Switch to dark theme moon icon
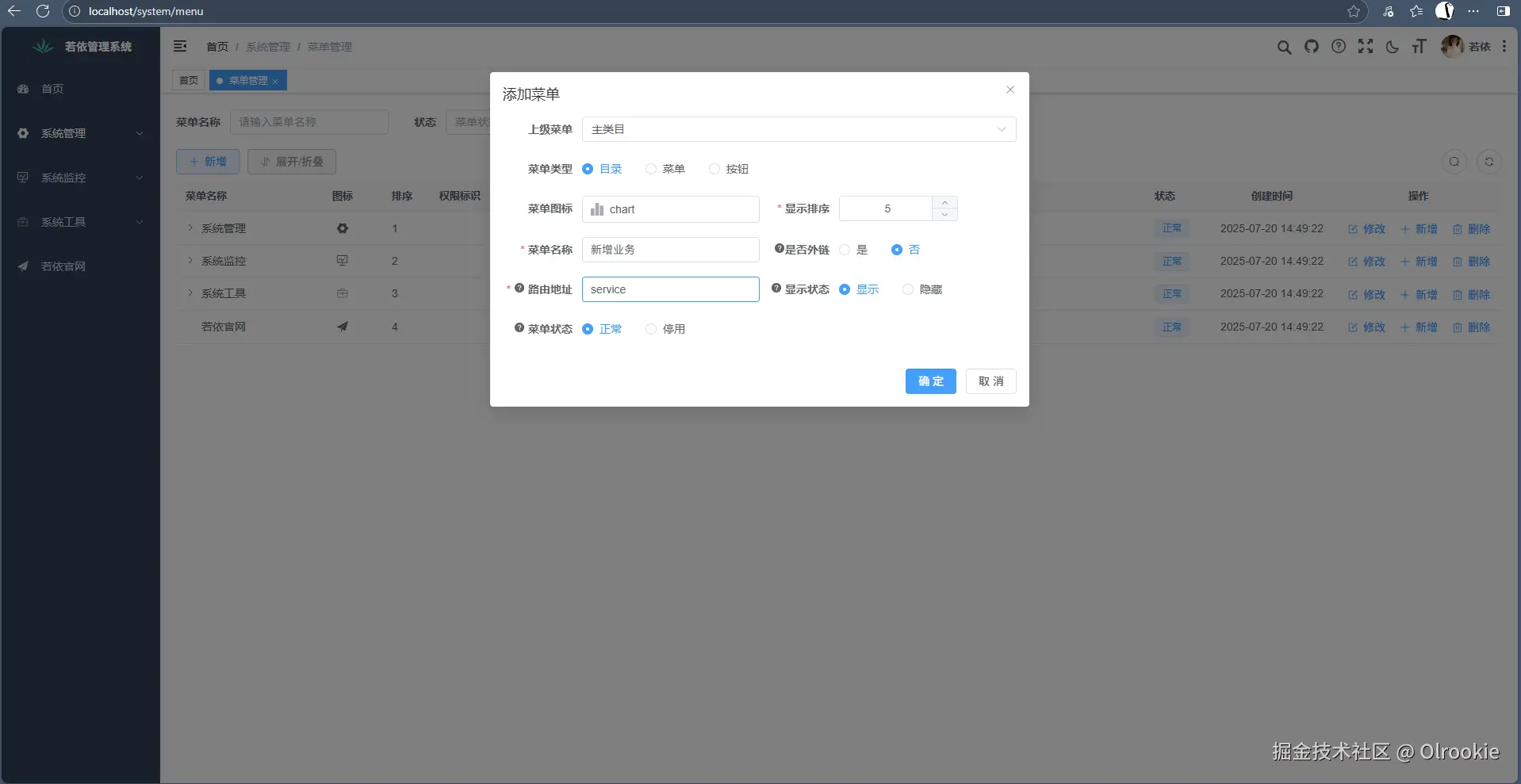 [x=1393, y=47]
